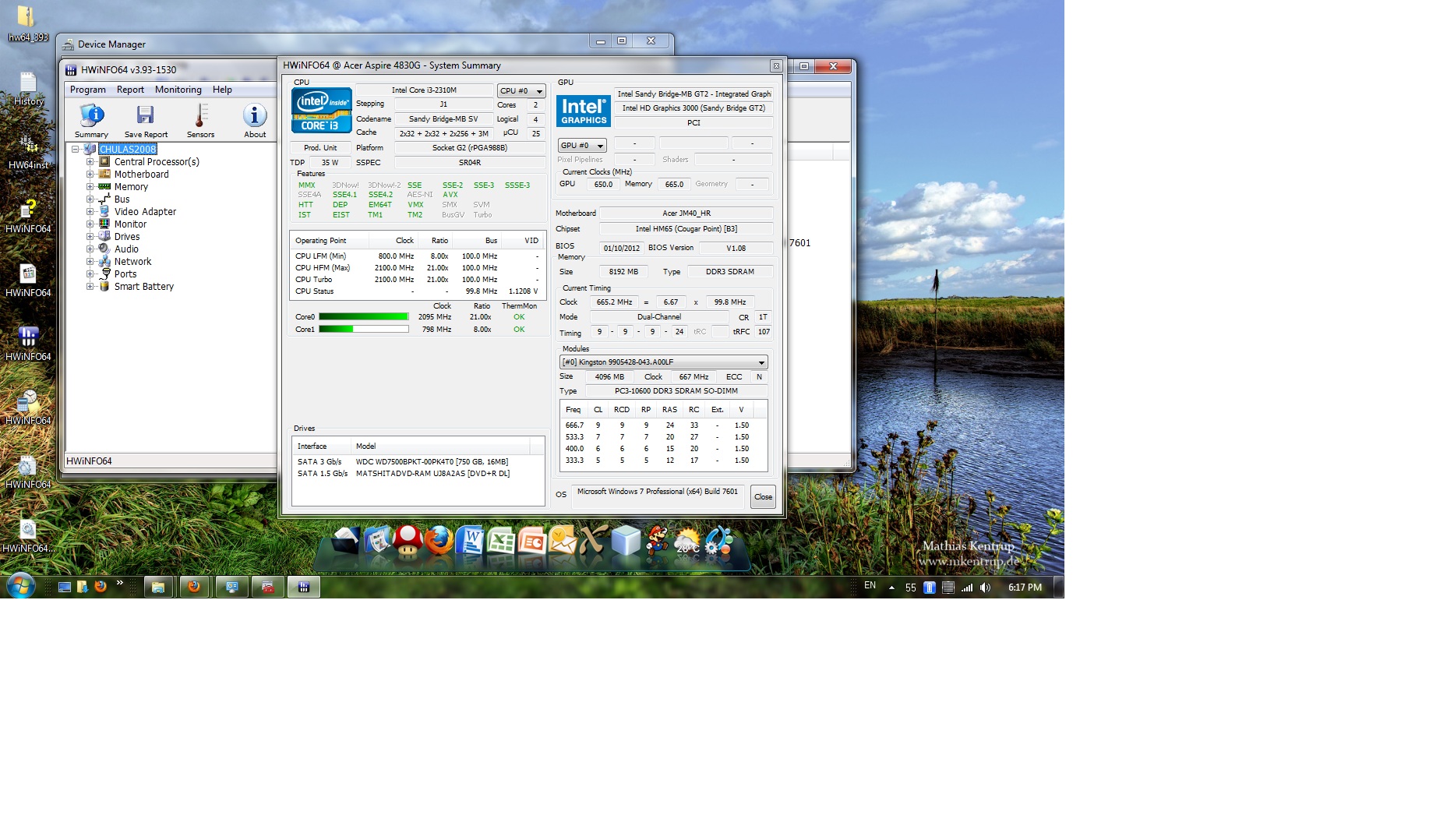Image resolution: width=1440 pixels, height=840 pixels.
Task: Click the About info icon
Action: [x=255, y=117]
